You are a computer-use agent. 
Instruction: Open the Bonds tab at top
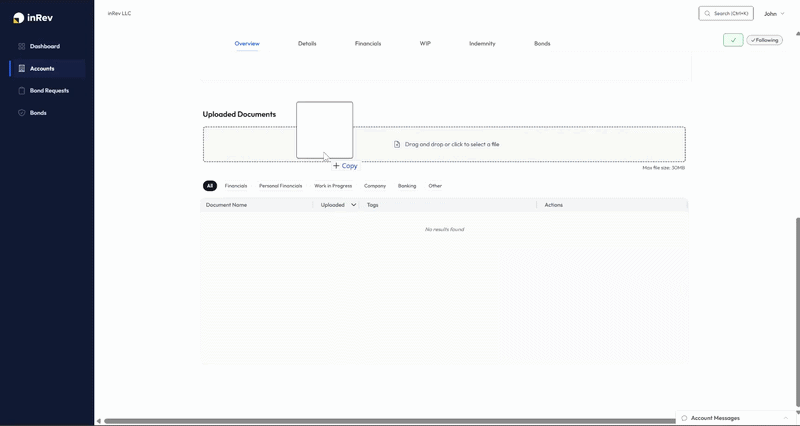pyautogui.click(x=542, y=43)
